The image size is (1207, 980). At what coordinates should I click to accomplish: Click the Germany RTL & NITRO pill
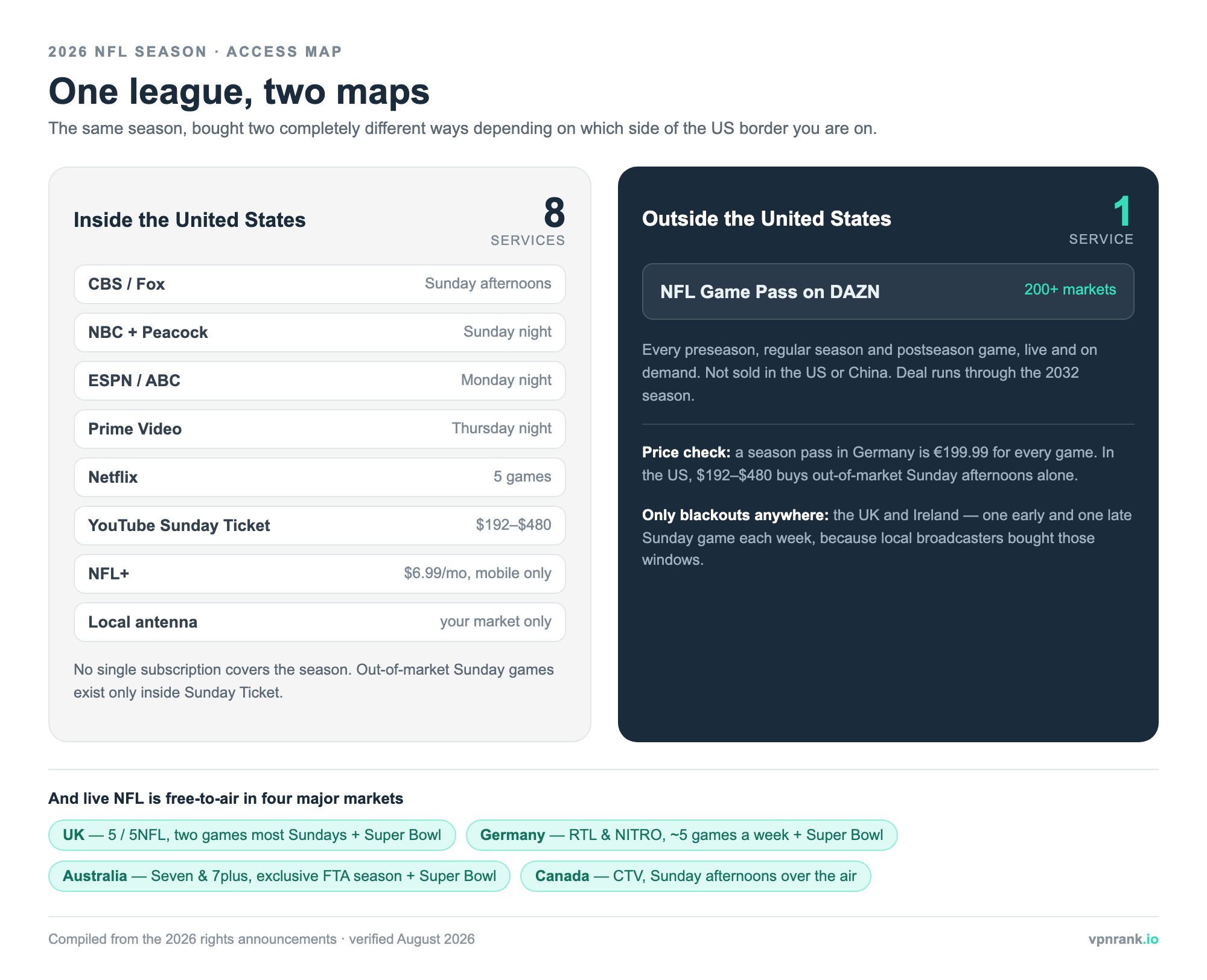(681, 835)
